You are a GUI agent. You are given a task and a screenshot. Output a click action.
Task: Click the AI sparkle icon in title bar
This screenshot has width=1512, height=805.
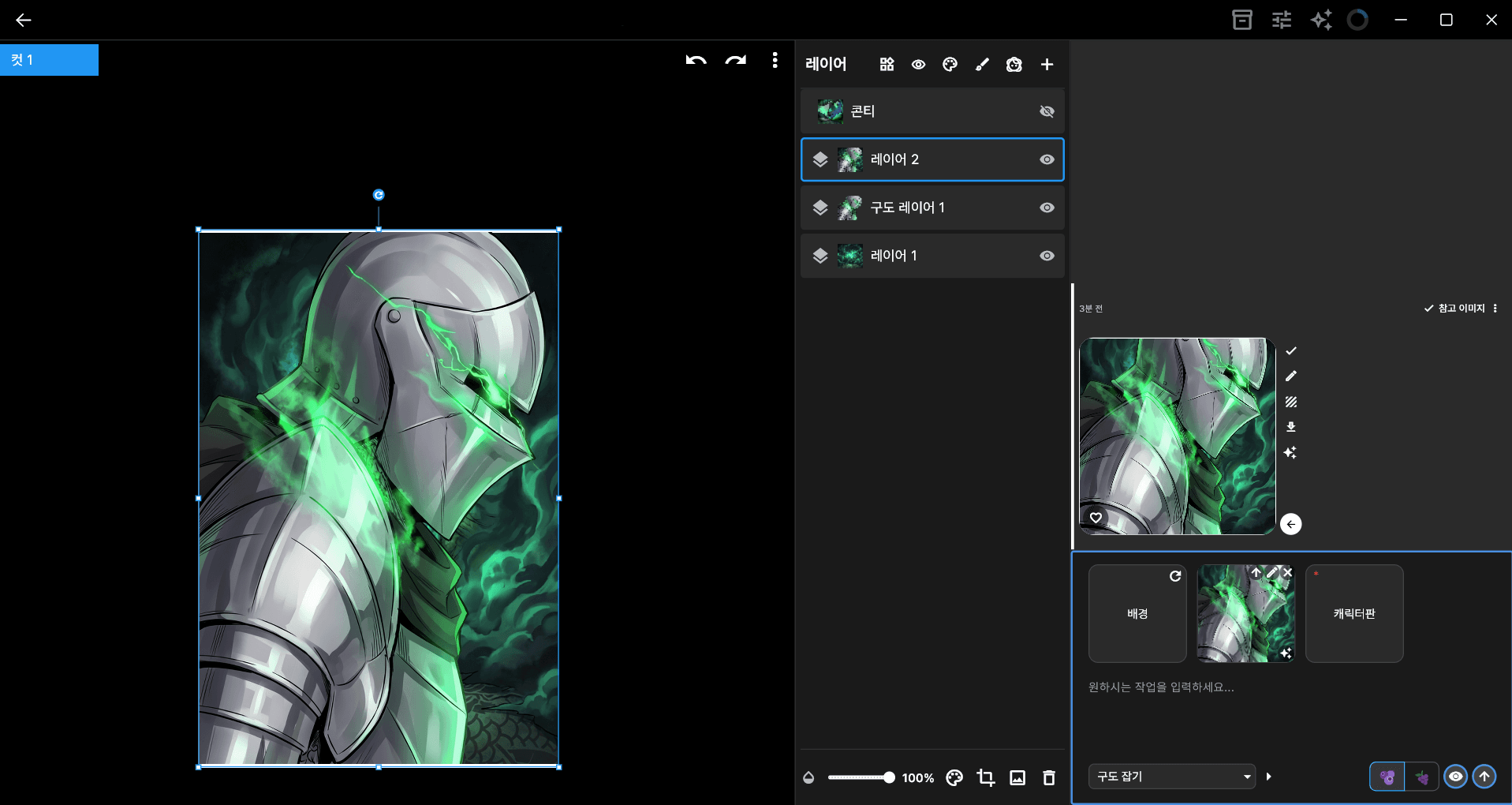1321,20
